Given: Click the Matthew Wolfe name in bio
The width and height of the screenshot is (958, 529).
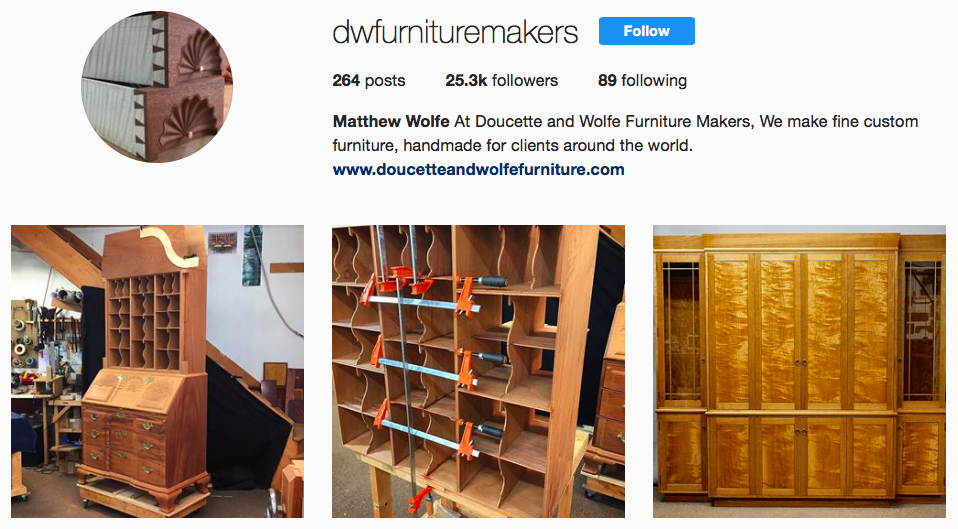Looking at the screenshot, I should pos(391,121).
